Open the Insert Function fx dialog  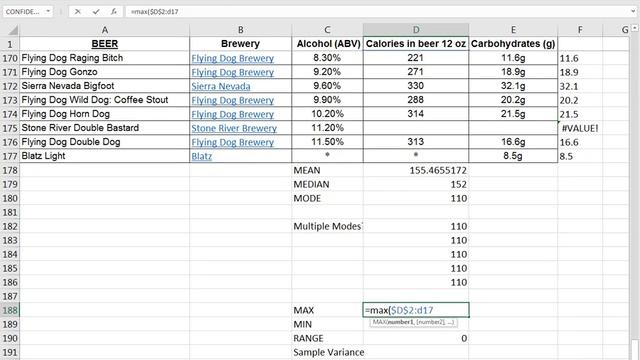point(114,11)
